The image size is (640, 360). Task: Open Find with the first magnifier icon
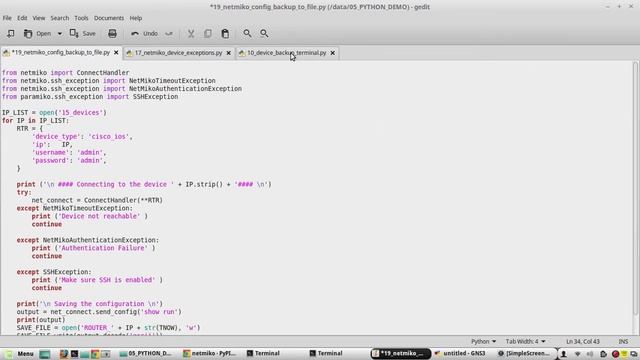[x=247, y=33]
